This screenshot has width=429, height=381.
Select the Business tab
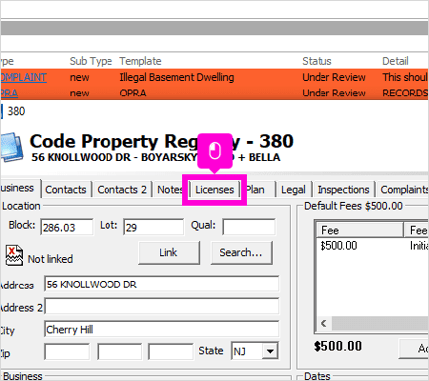[20, 188]
